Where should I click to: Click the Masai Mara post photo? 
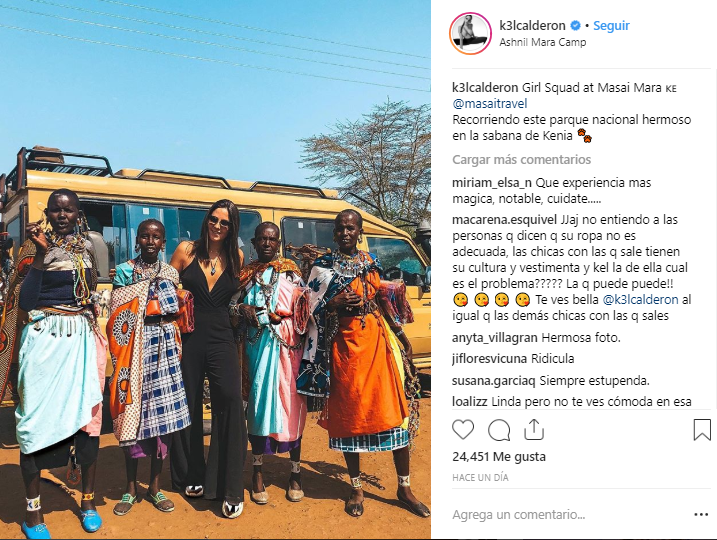point(215,270)
